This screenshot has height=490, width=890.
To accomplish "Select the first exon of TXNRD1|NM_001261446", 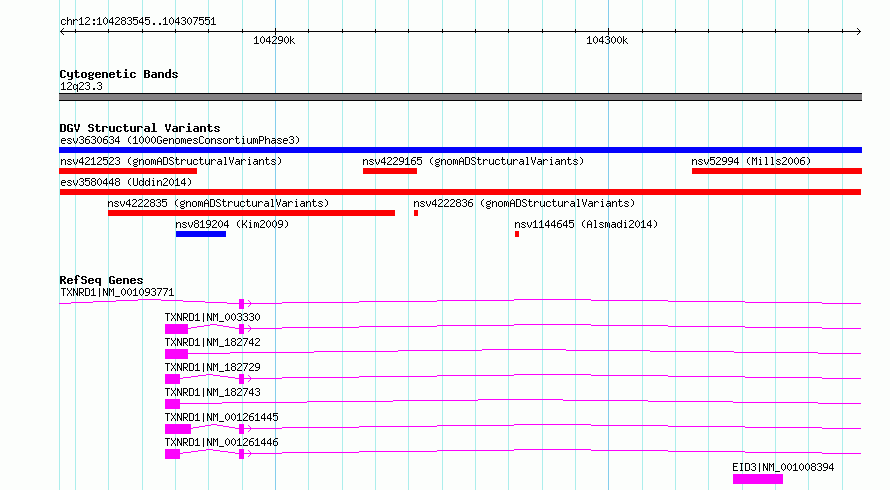I will (x=173, y=454).
